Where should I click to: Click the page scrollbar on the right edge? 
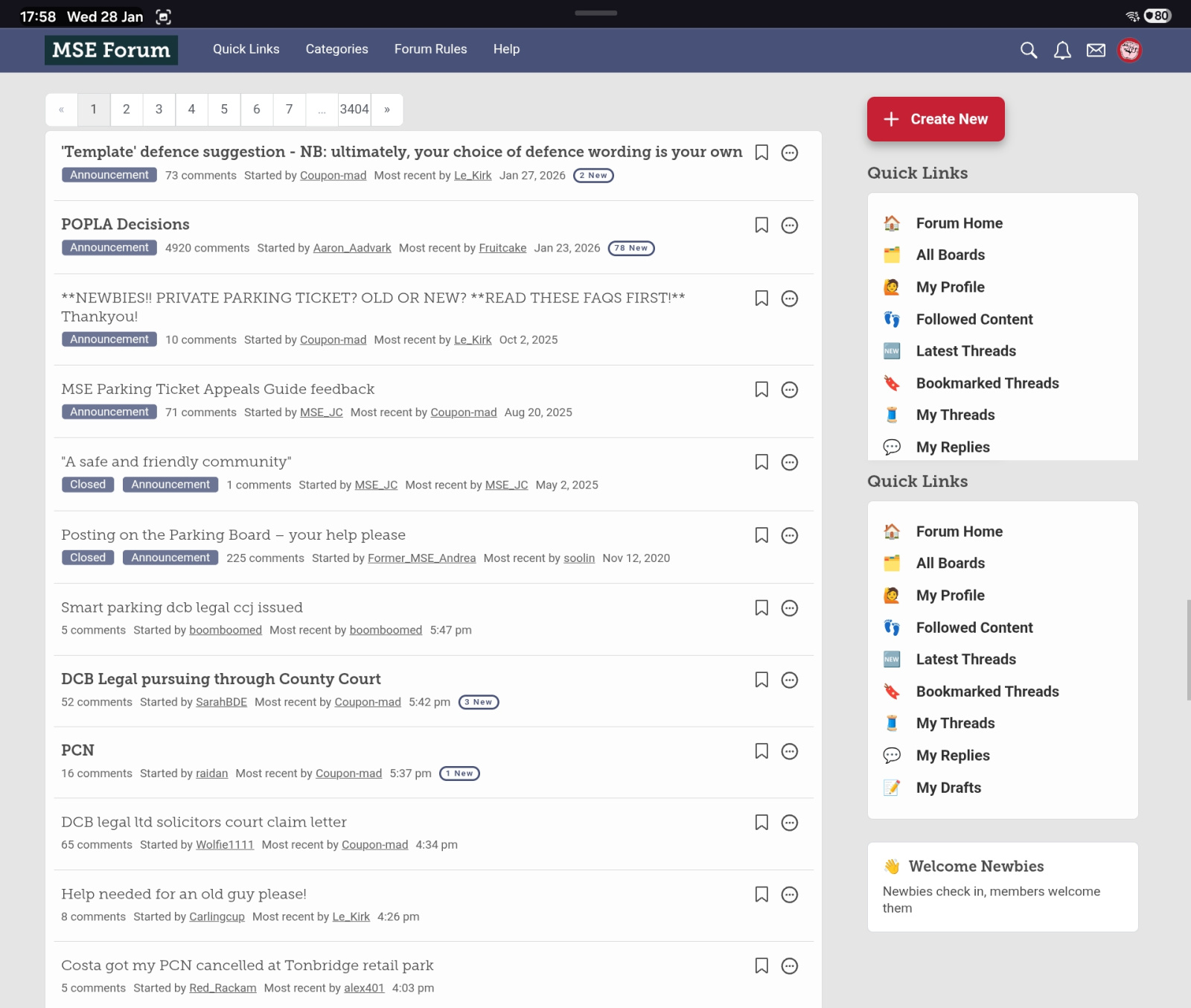click(x=1188, y=649)
